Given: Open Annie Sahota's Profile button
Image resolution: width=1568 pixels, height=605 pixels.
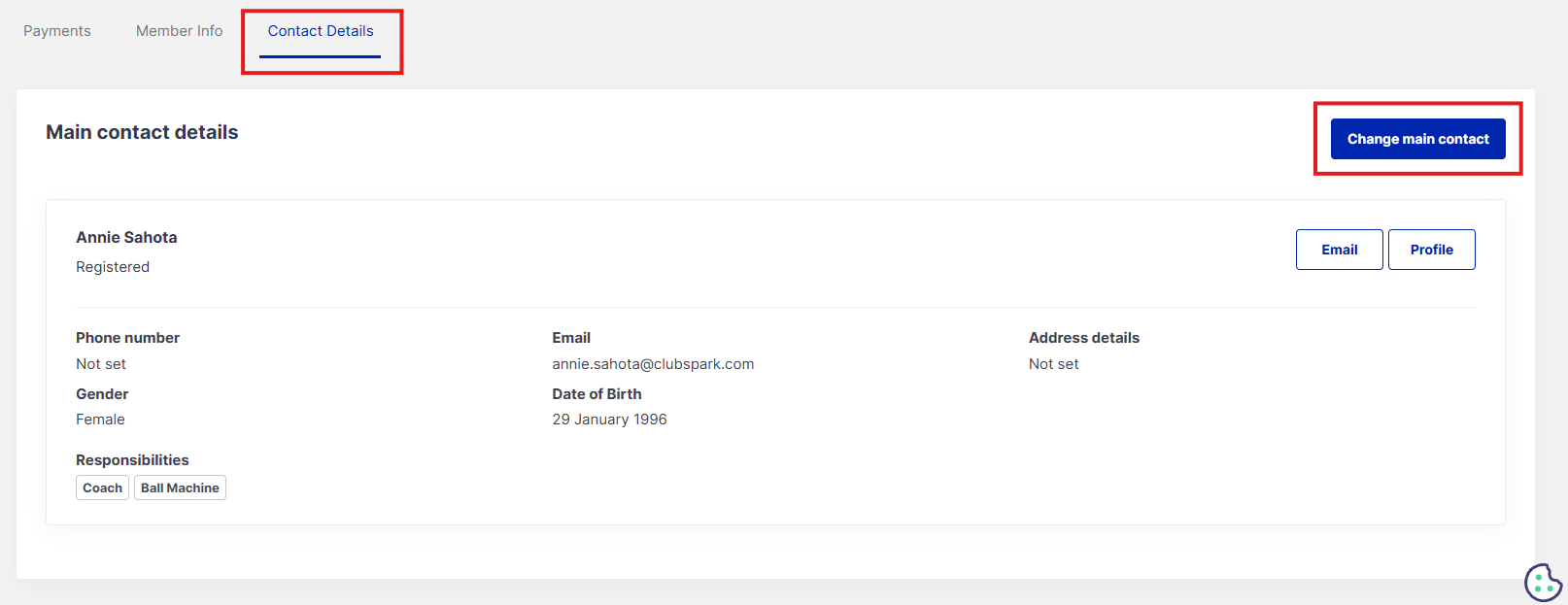Looking at the screenshot, I should click(1431, 250).
